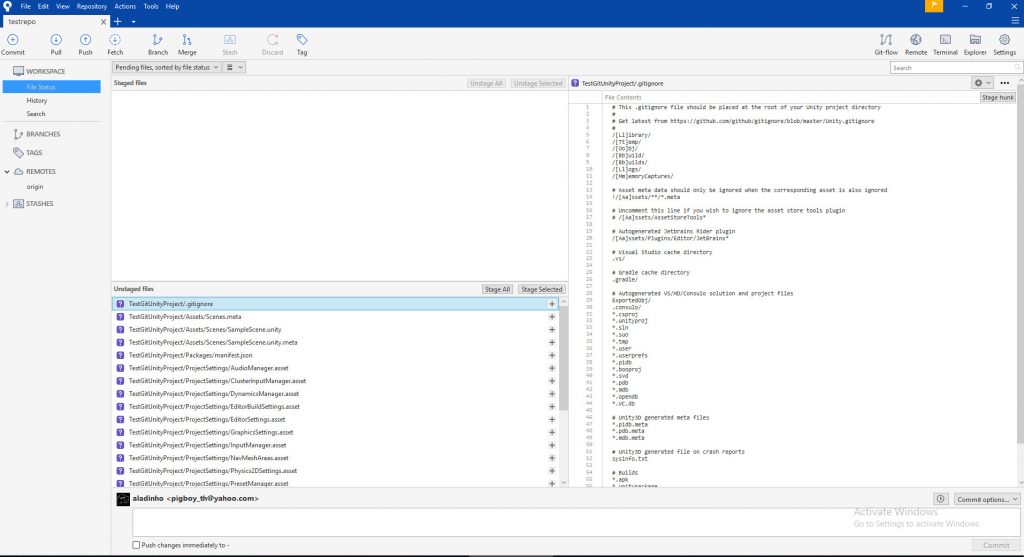The width and height of the screenshot is (1024, 557).
Task: Open the Edit menu
Action: pos(43,7)
